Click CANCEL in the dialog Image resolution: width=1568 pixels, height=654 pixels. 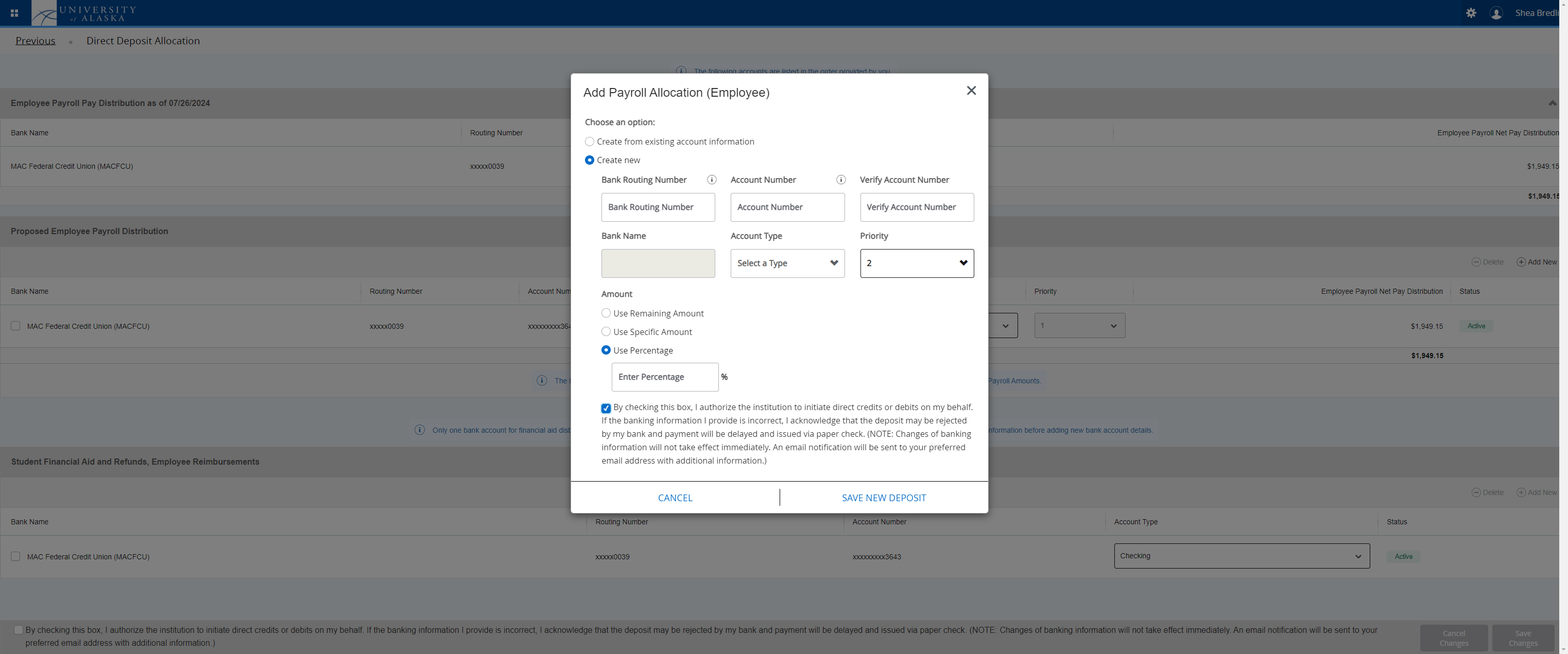pyautogui.click(x=675, y=498)
